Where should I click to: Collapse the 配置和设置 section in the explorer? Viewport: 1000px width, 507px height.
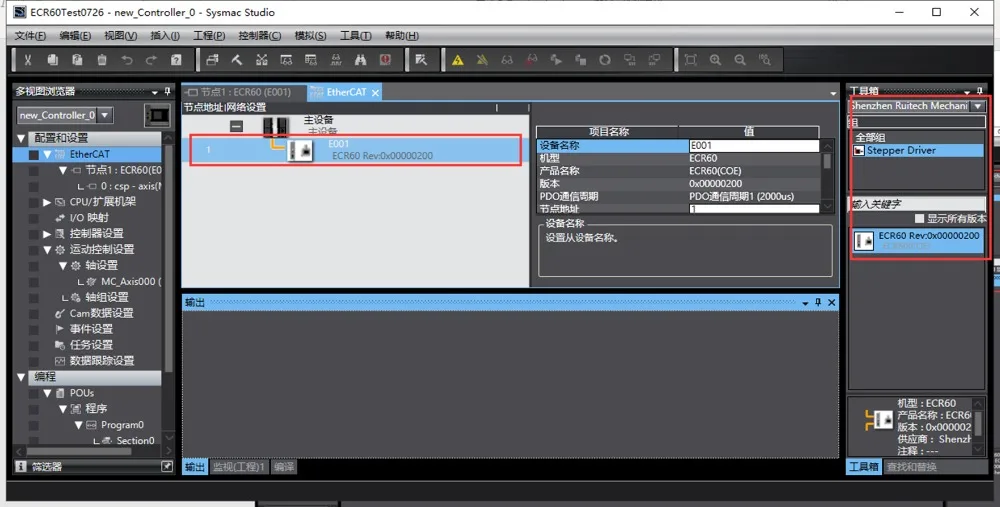[22, 138]
